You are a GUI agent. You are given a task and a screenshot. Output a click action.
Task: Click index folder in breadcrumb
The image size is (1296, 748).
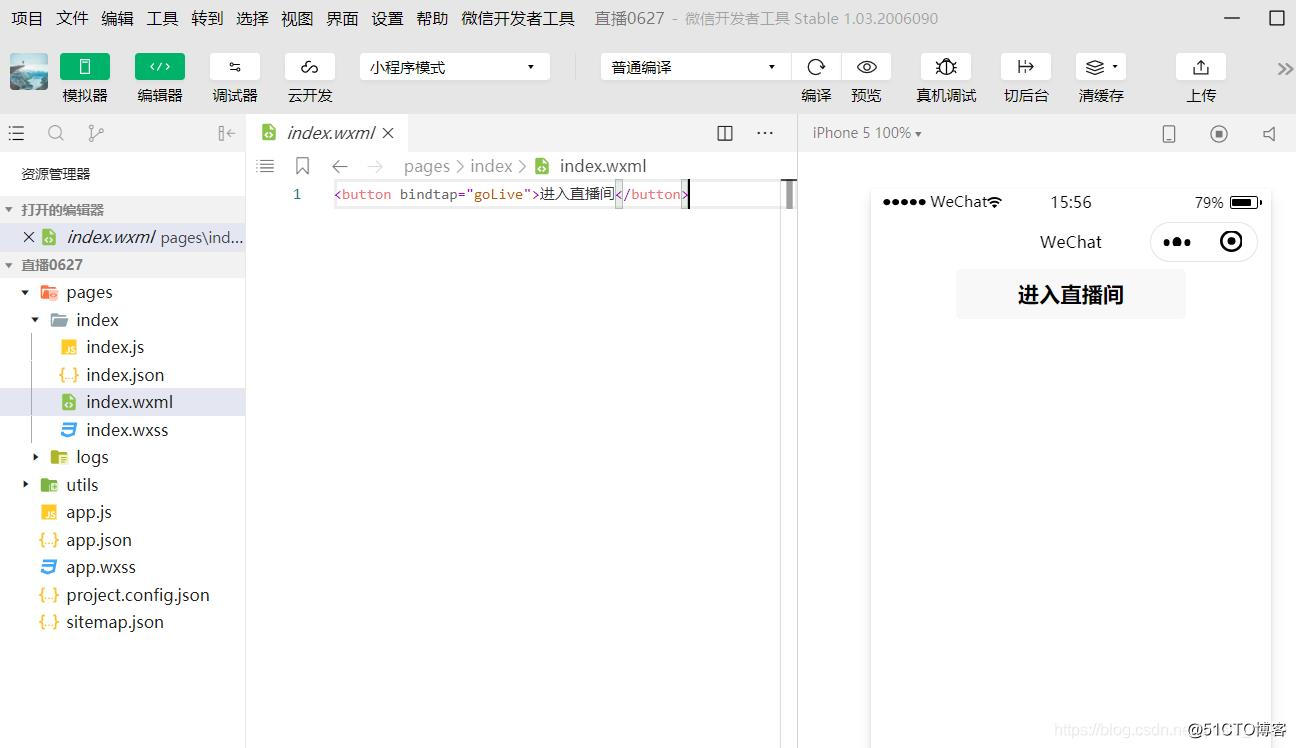[491, 166]
